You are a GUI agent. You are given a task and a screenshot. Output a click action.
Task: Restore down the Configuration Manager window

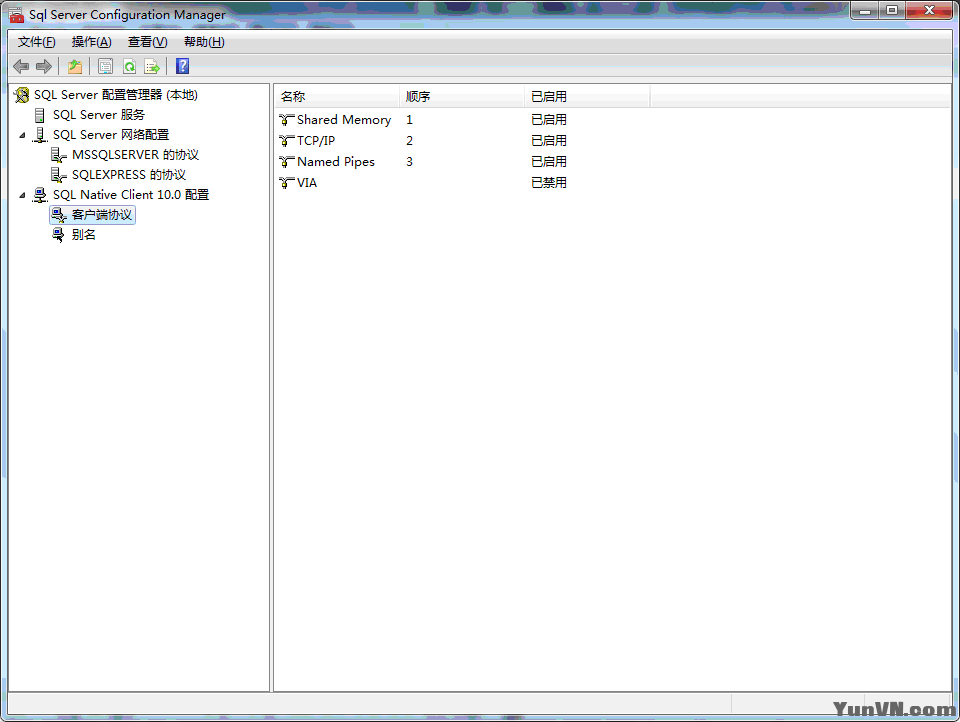(892, 10)
